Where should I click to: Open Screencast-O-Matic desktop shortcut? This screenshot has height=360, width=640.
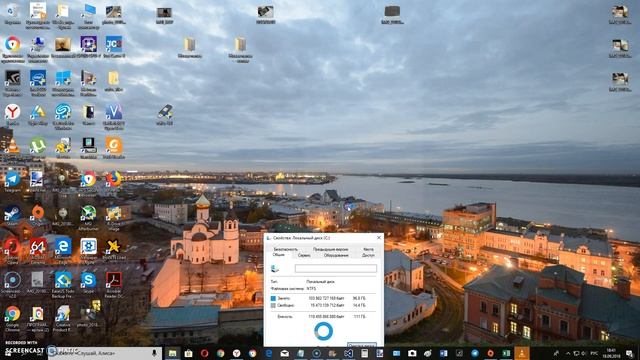[x=12, y=284]
